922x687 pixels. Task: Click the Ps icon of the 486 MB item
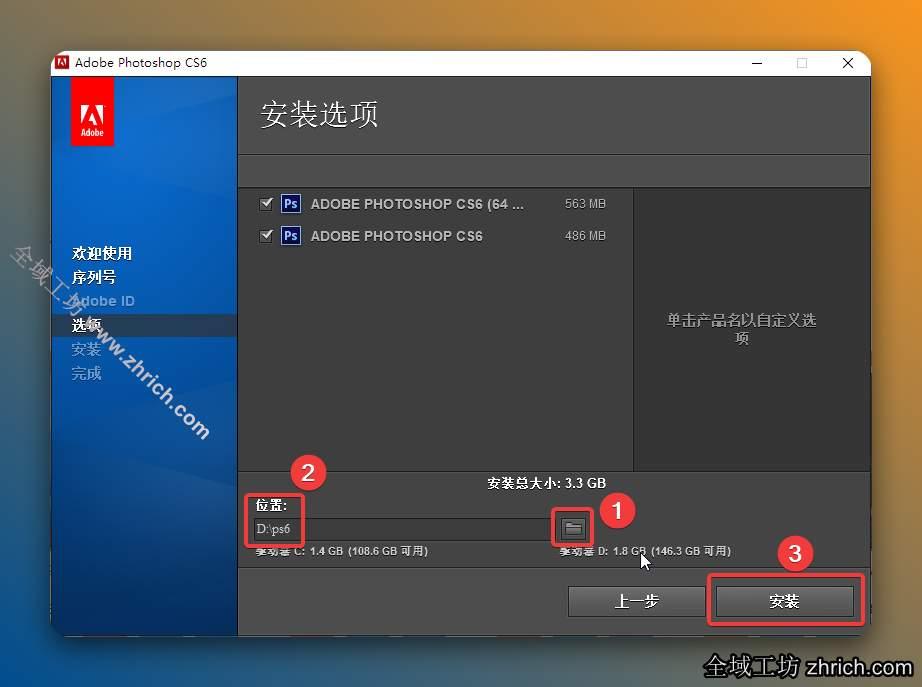coord(290,236)
